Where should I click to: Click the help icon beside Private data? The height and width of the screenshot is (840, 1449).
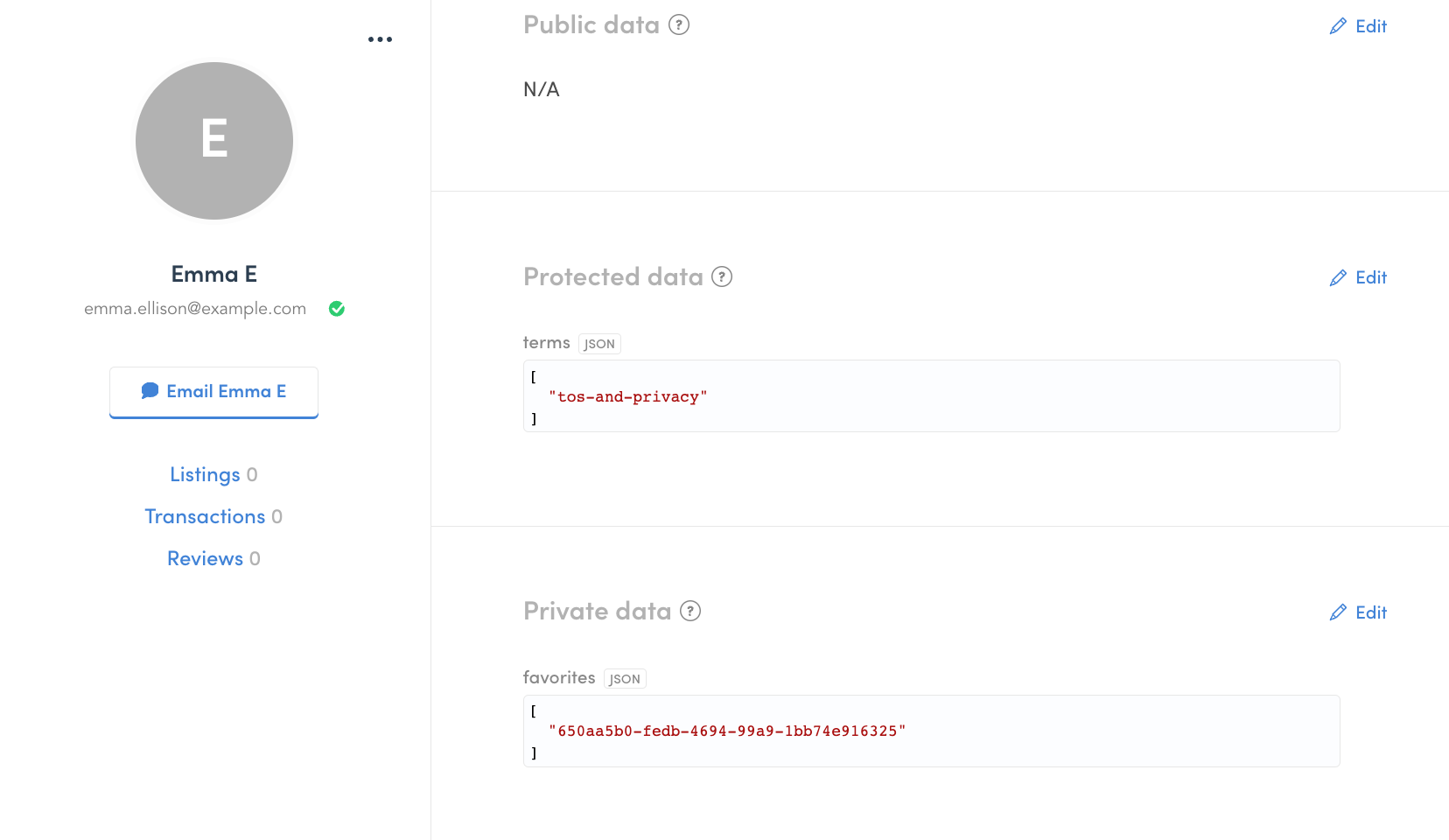(690, 611)
